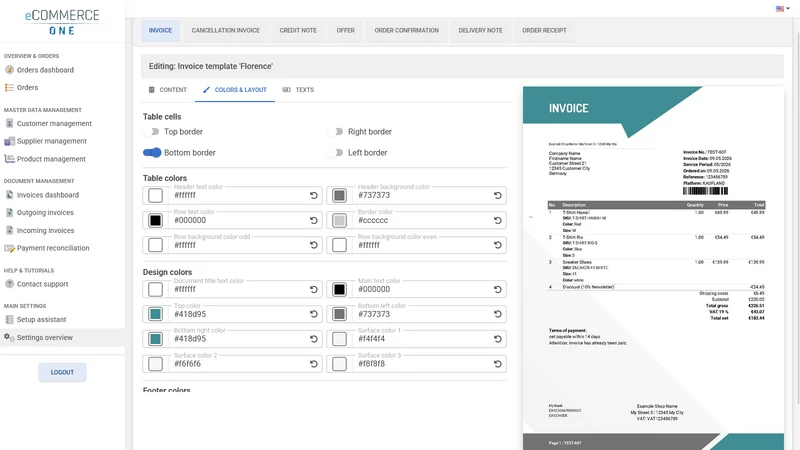Switch to the Content sub-tab
The height and width of the screenshot is (450, 800).
click(168, 90)
